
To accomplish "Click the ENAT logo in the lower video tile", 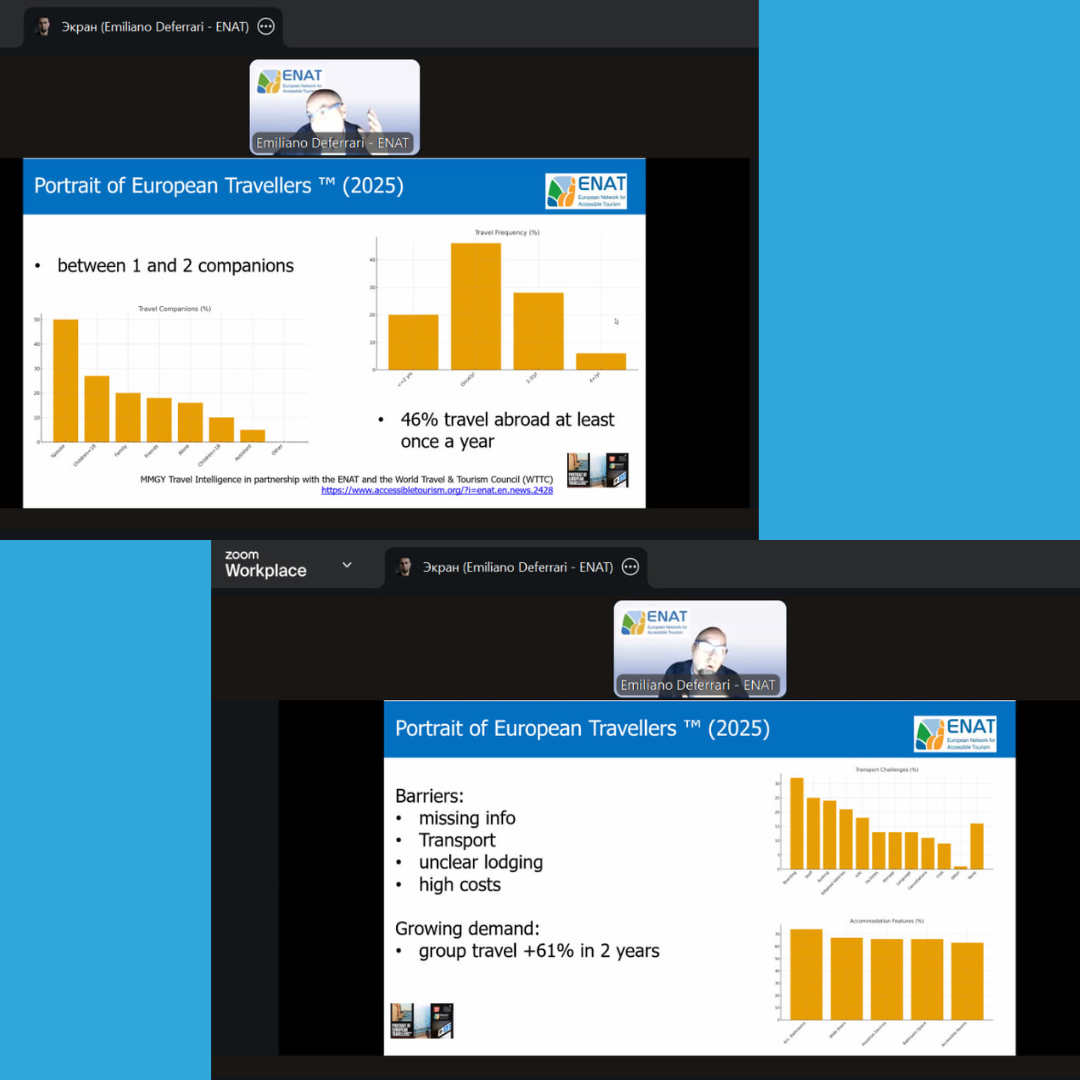I will 654,622.
